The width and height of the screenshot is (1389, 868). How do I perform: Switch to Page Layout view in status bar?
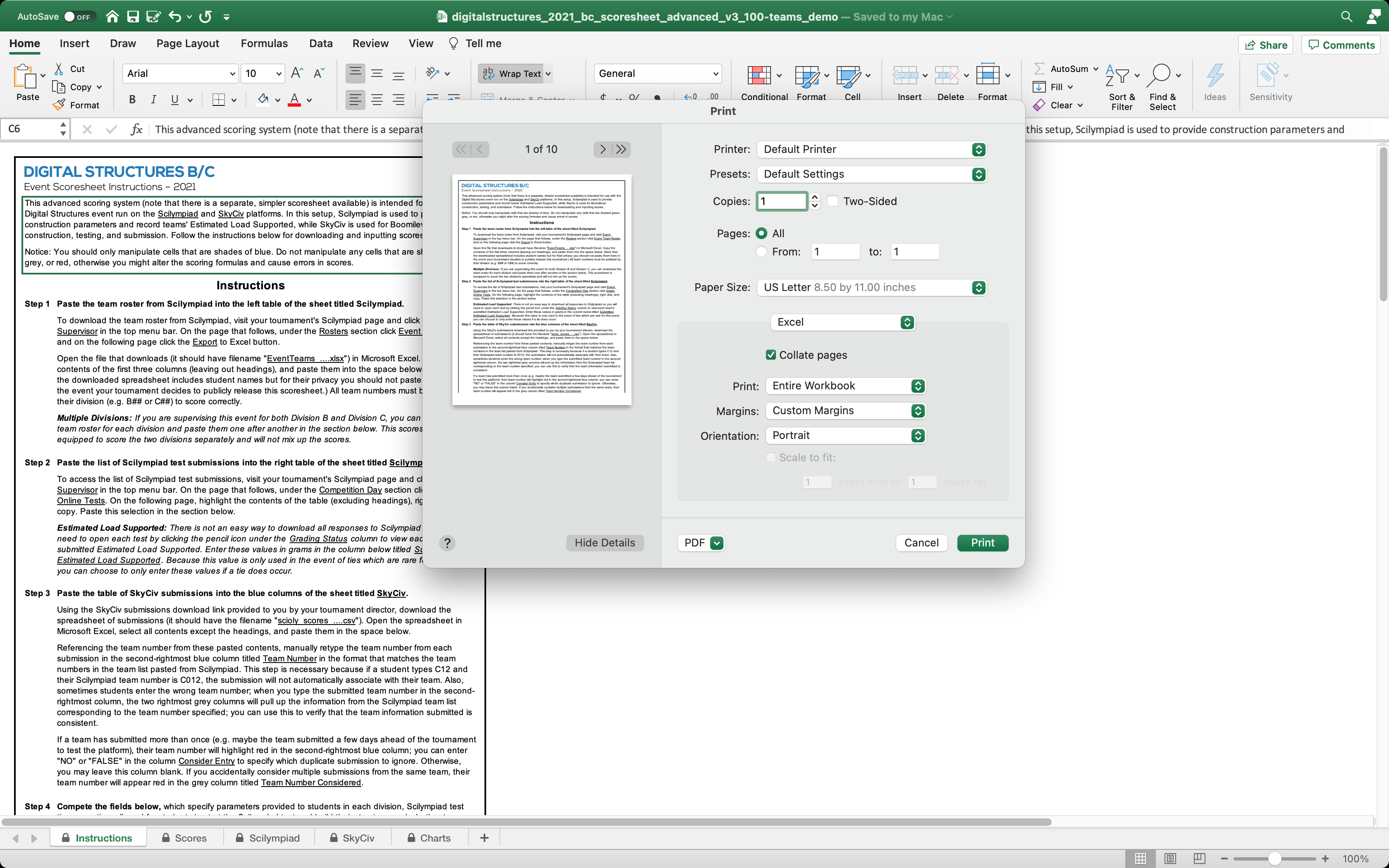coord(1170,858)
